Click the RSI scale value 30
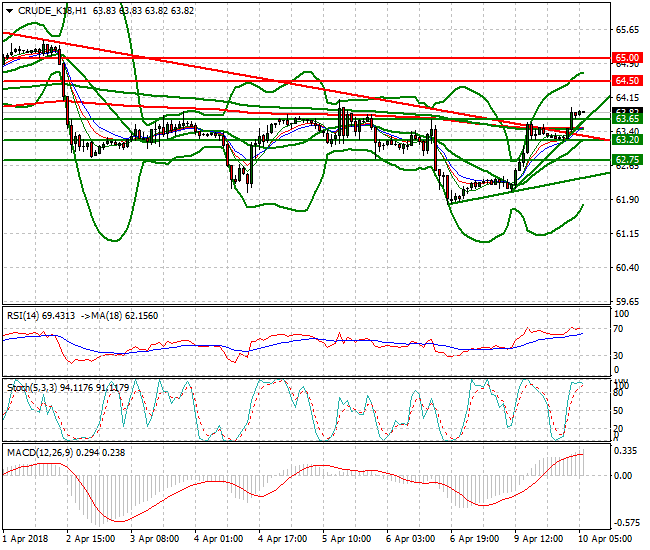This screenshot has width=650, height=550. [x=618, y=356]
